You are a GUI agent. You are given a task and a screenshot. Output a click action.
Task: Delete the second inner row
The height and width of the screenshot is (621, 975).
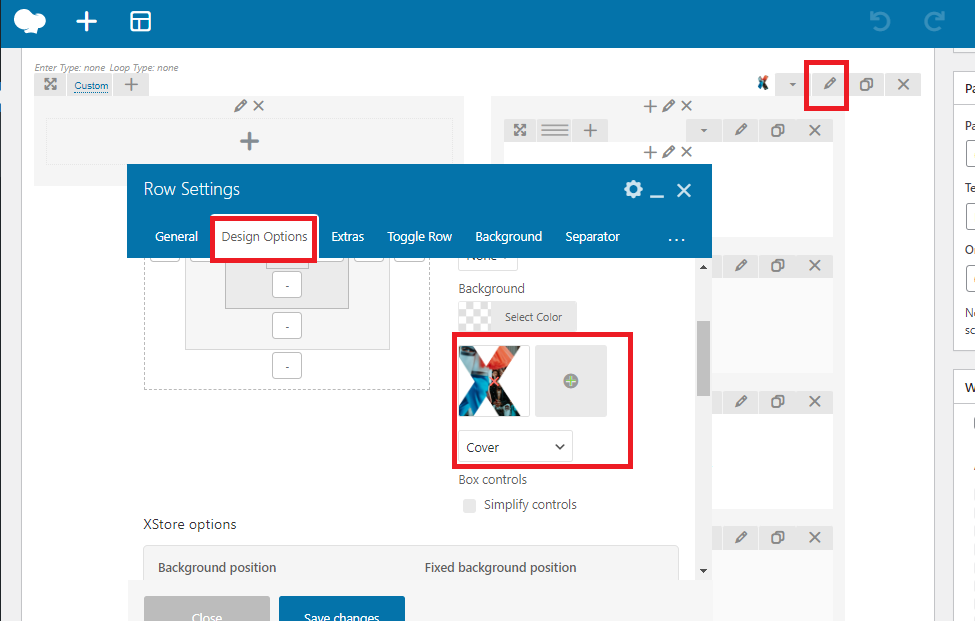pos(815,265)
